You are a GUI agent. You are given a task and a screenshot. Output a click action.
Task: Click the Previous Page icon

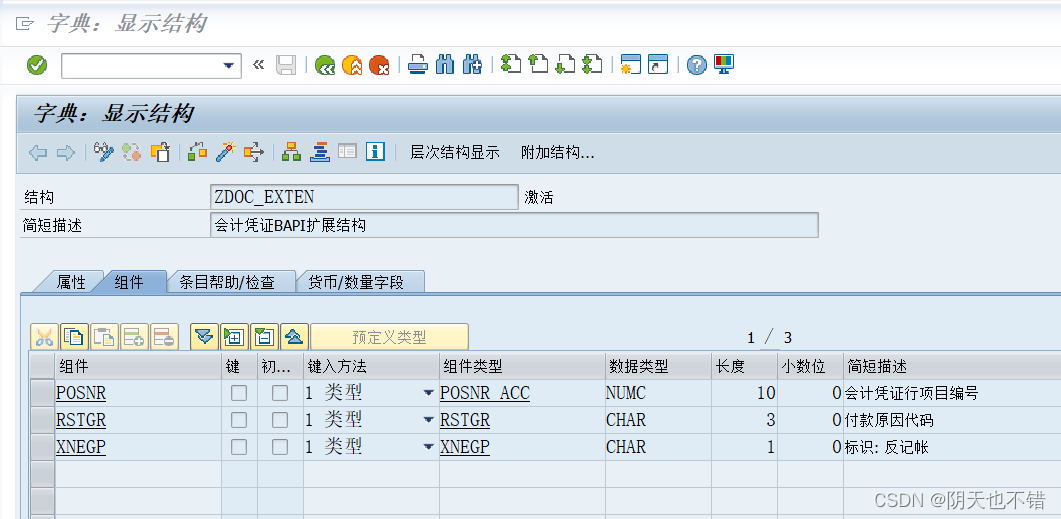click(x=538, y=65)
